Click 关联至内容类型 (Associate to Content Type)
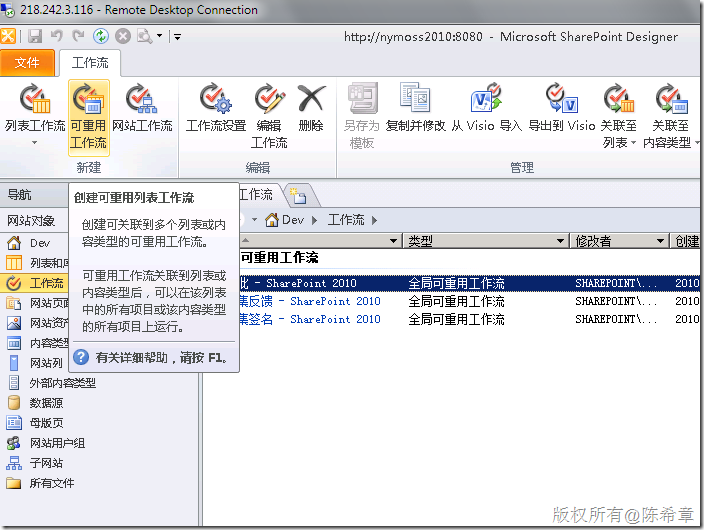The width and height of the screenshot is (704, 530). (671, 116)
